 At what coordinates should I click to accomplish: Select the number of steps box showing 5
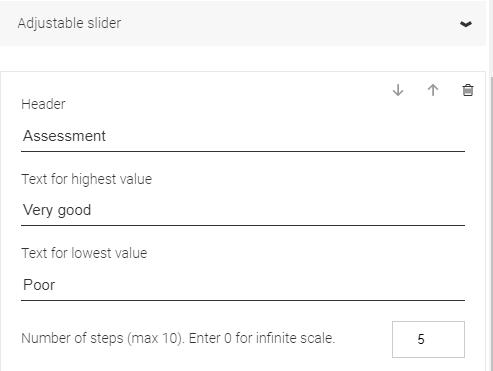pyautogui.click(x=428, y=339)
